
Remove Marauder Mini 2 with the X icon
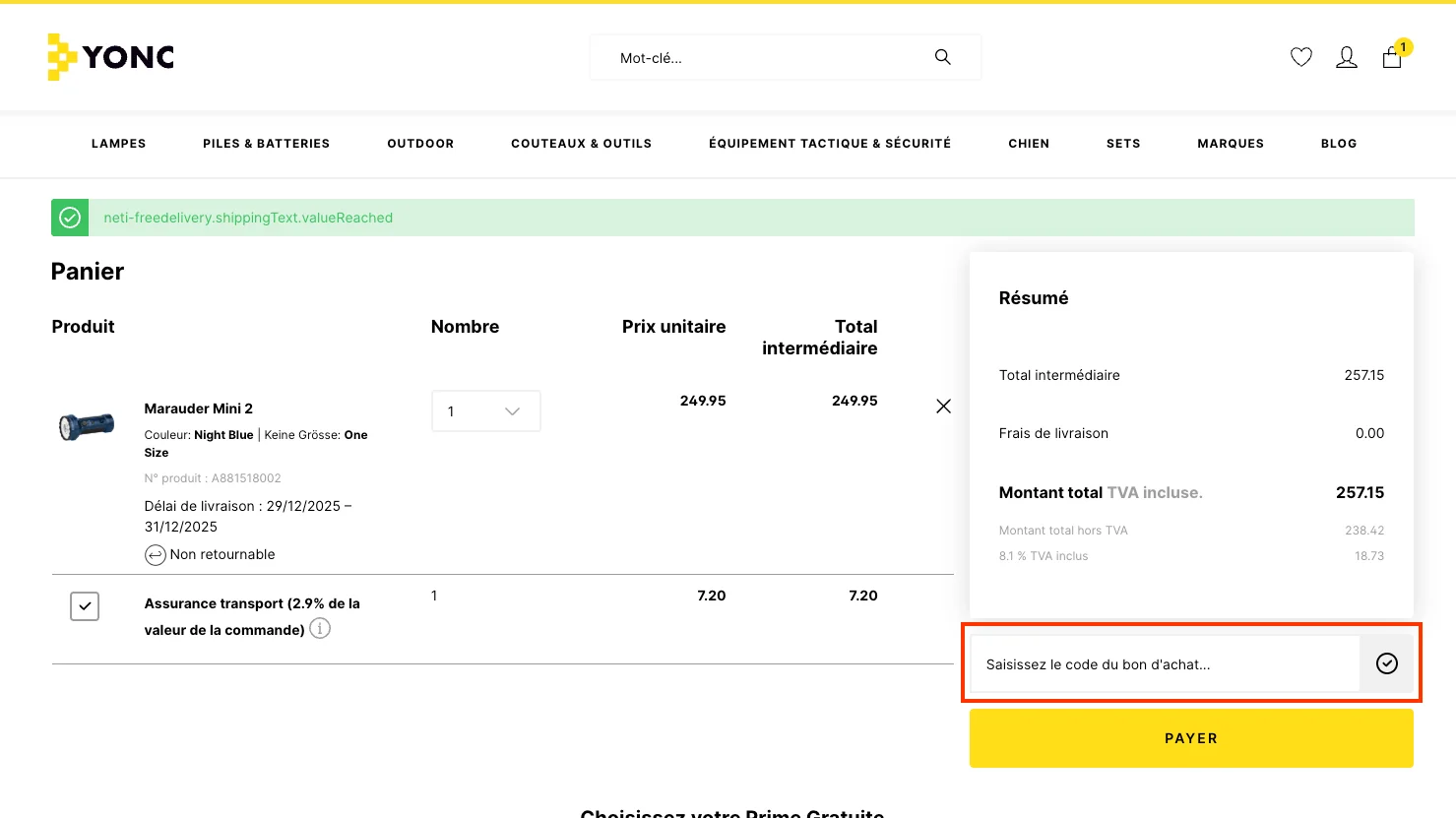[943, 406]
